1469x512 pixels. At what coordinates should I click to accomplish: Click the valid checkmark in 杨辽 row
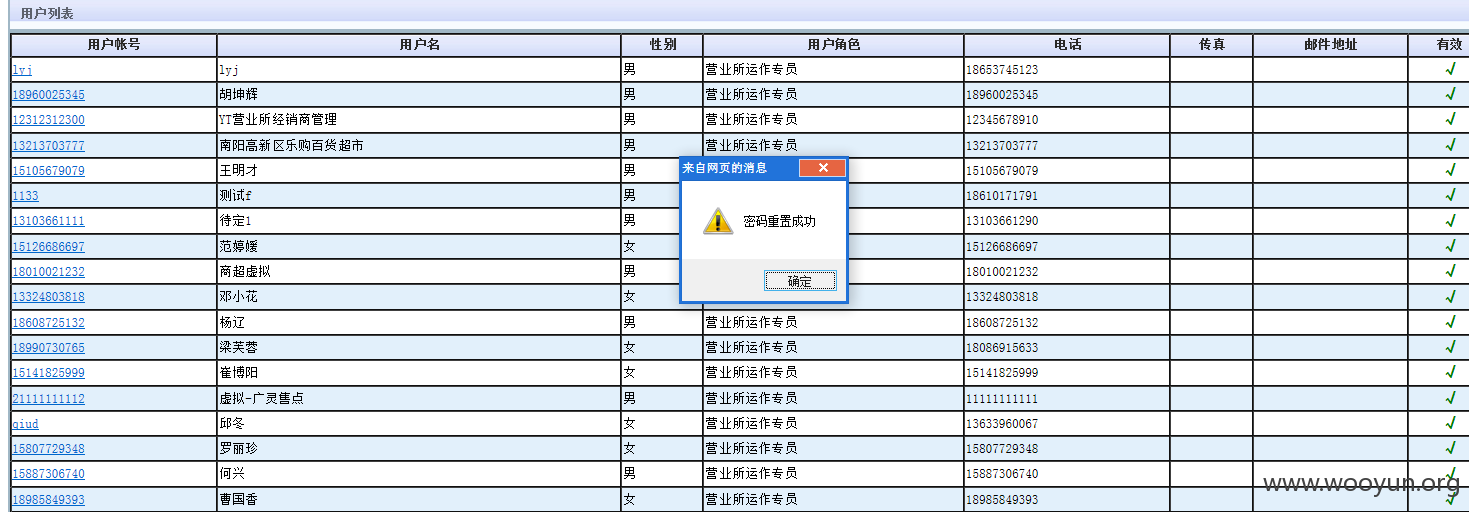coord(1450,322)
